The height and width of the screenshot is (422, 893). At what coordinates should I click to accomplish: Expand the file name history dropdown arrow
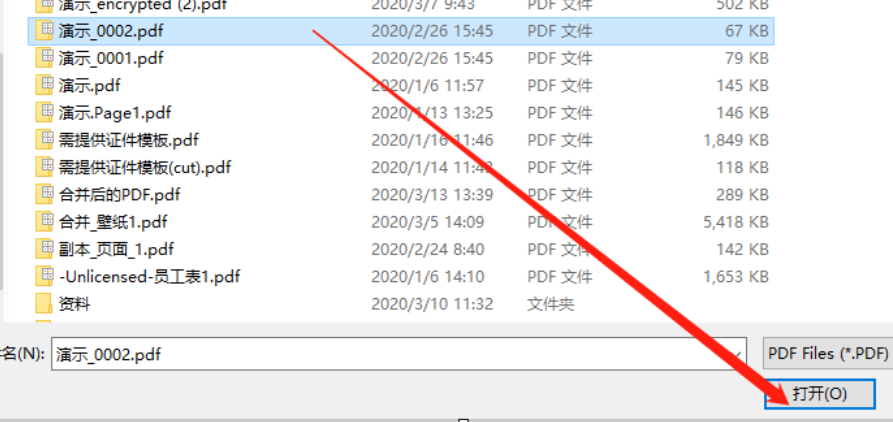click(736, 354)
